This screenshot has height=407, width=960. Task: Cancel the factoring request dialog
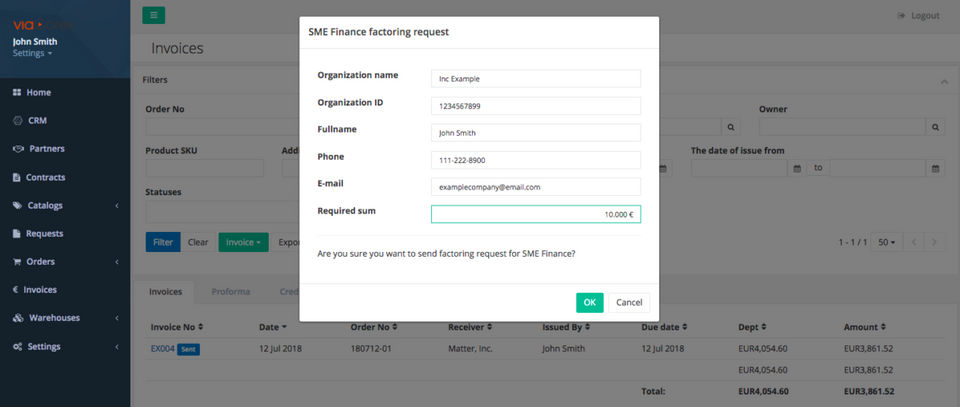pos(629,302)
